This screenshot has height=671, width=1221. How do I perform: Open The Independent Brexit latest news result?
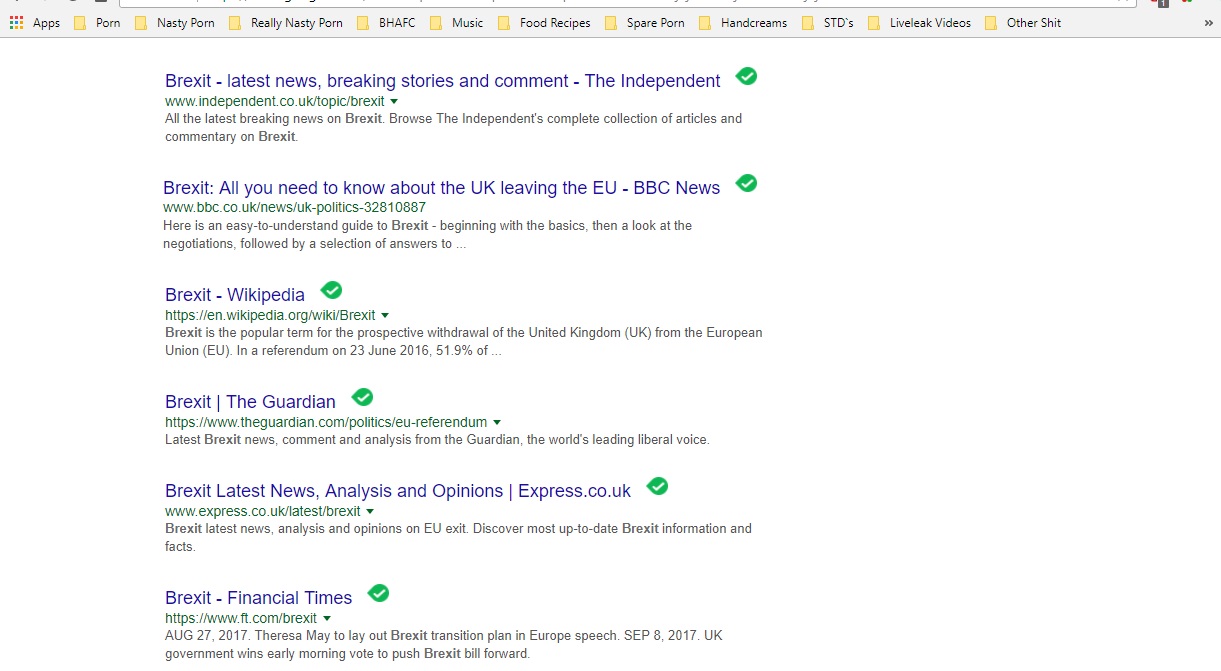(443, 81)
